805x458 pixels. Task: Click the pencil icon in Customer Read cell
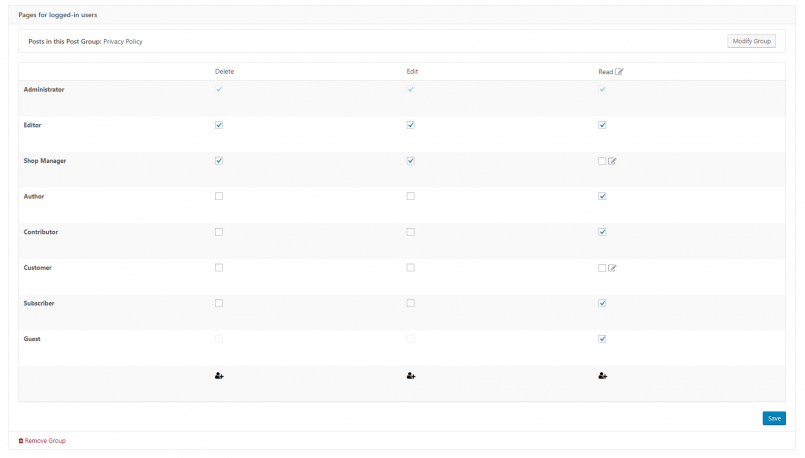612,268
